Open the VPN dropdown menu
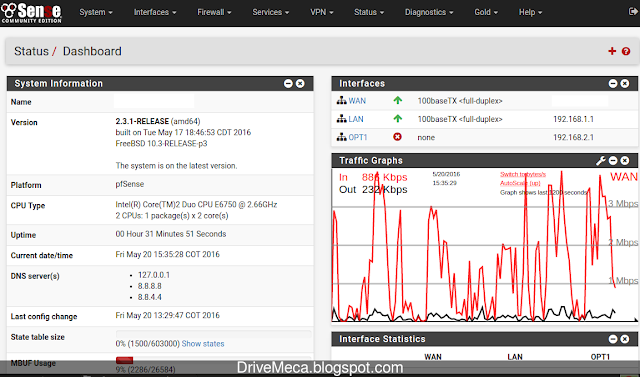Image resolution: width=640 pixels, height=377 pixels. 322,12
